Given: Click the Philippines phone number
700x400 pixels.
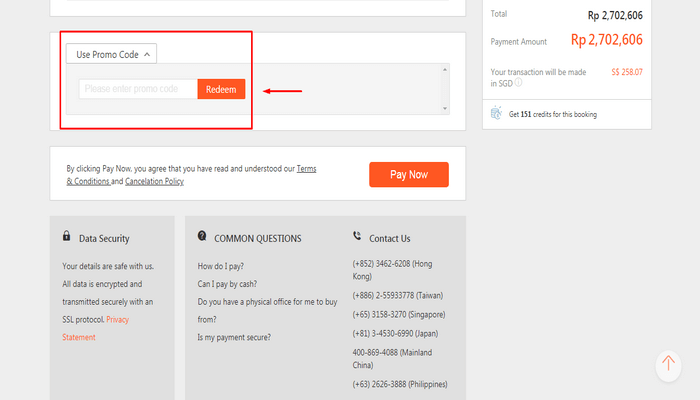Looking at the screenshot, I should coord(400,384).
